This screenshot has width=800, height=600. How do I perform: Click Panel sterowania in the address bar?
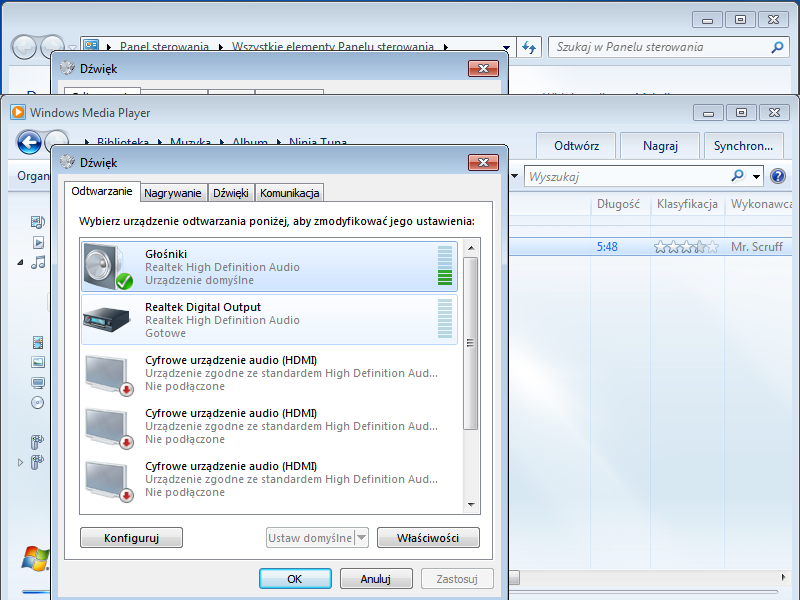click(x=164, y=47)
